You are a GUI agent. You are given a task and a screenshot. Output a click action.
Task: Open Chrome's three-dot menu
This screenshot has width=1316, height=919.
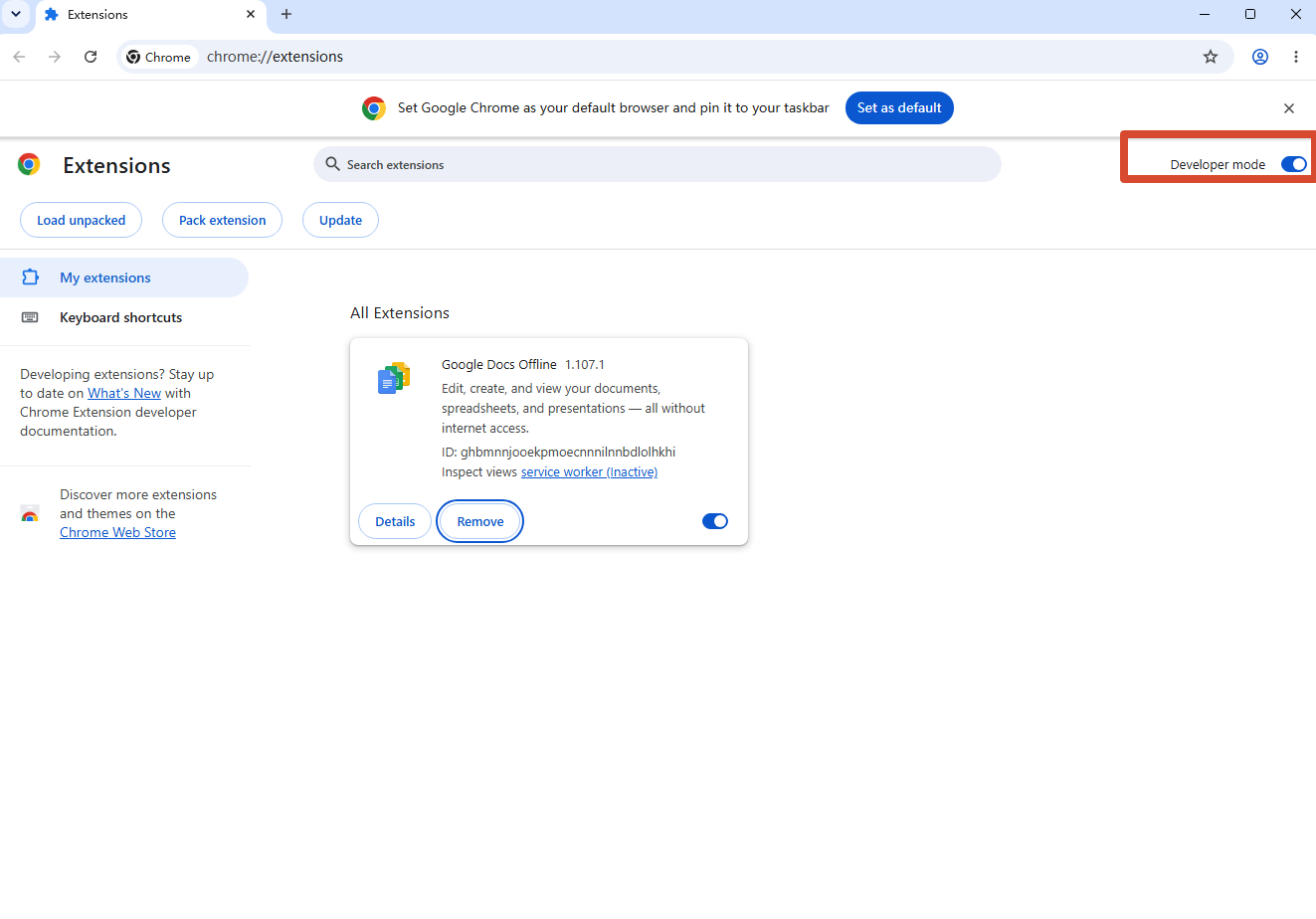tap(1296, 57)
